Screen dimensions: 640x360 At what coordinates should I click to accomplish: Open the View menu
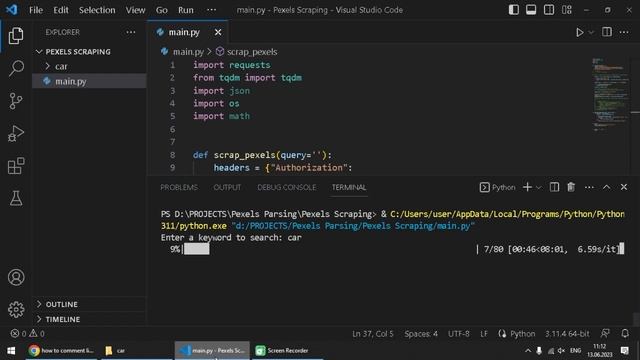[135, 10]
